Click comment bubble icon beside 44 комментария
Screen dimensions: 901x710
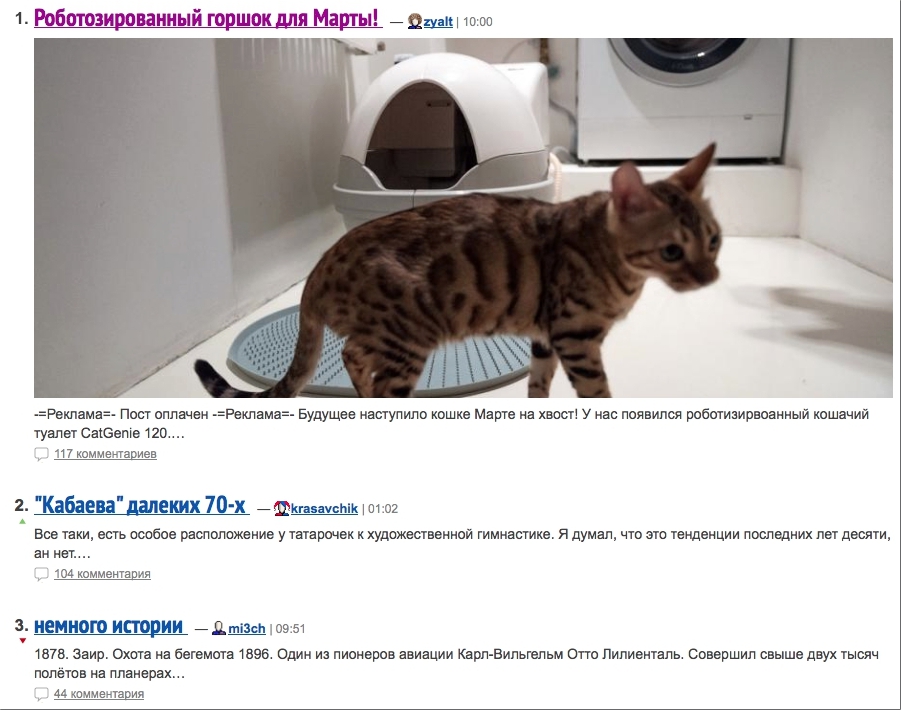pos(41,694)
